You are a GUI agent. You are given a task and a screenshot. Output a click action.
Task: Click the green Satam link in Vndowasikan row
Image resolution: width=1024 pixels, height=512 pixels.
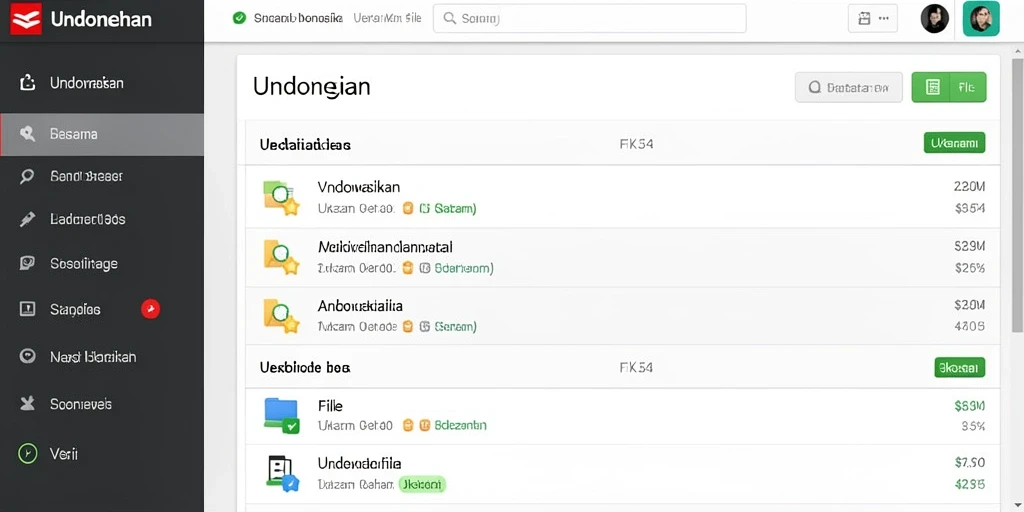pyautogui.click(x=455, y=209)
